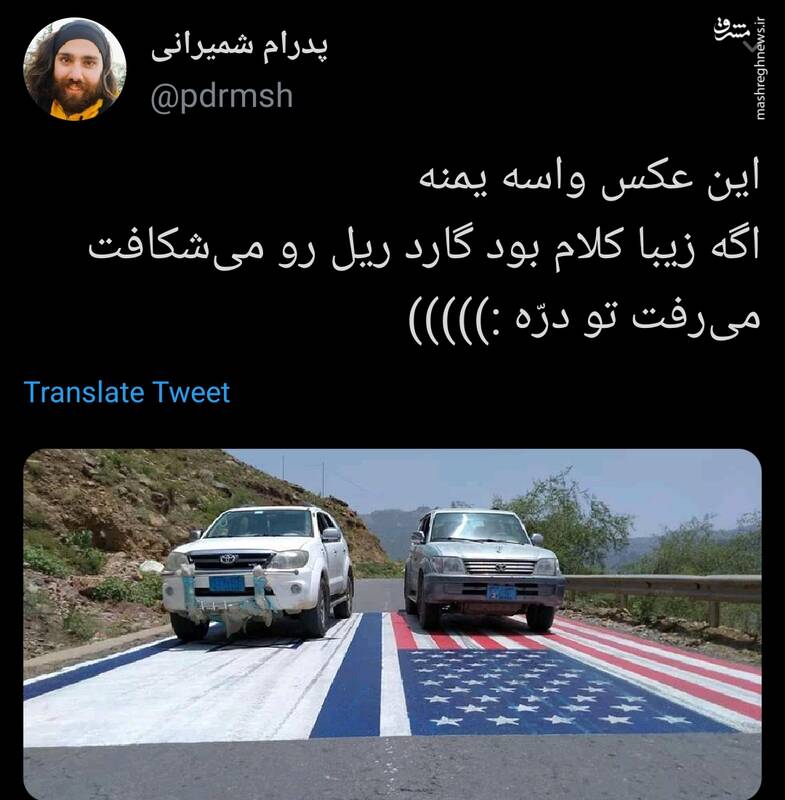Click the blue license plate on white Toyota
This screenshot has width=785, height=800.
pyautogui.click(x=227, y=583)
